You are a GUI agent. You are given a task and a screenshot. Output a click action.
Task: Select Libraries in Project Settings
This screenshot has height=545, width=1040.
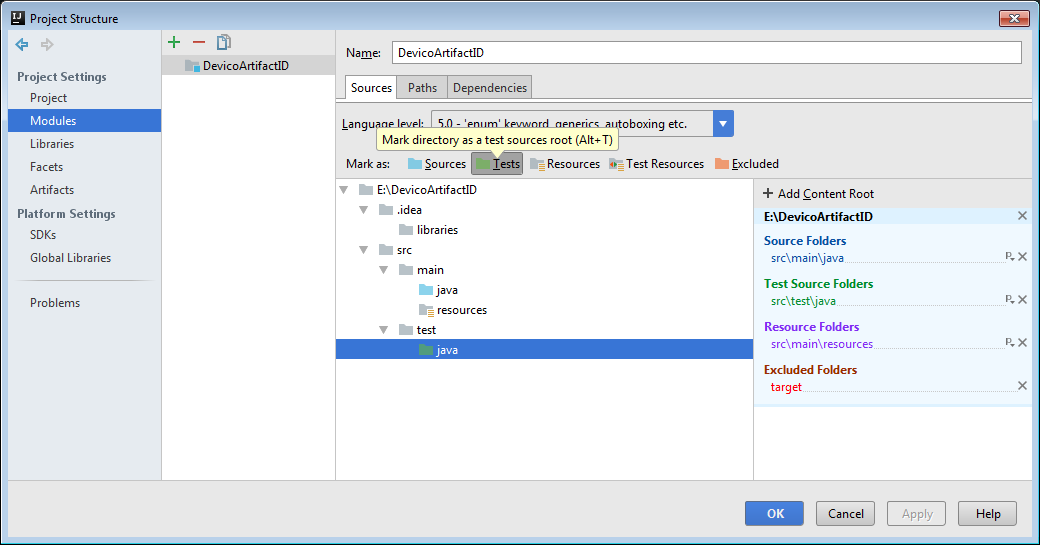pyautogui.click(x=52, y=144)
